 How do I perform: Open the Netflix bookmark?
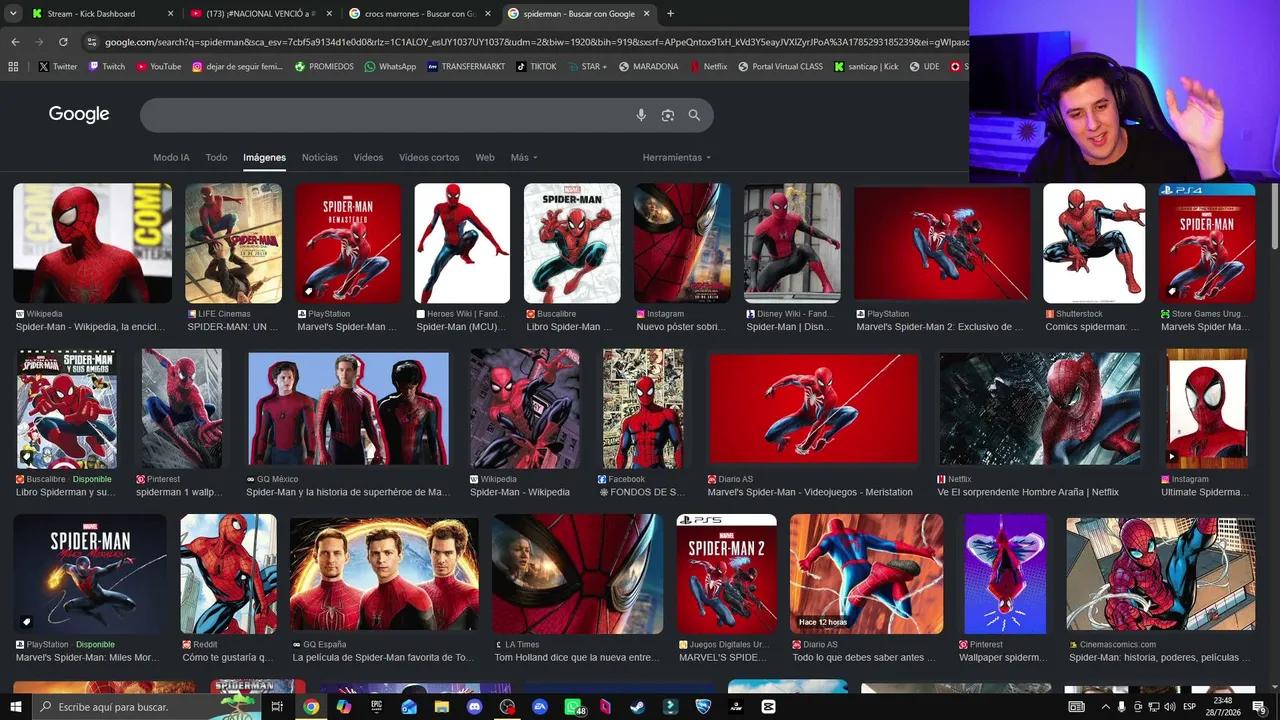pyautogui.click(x=708, y=67)
